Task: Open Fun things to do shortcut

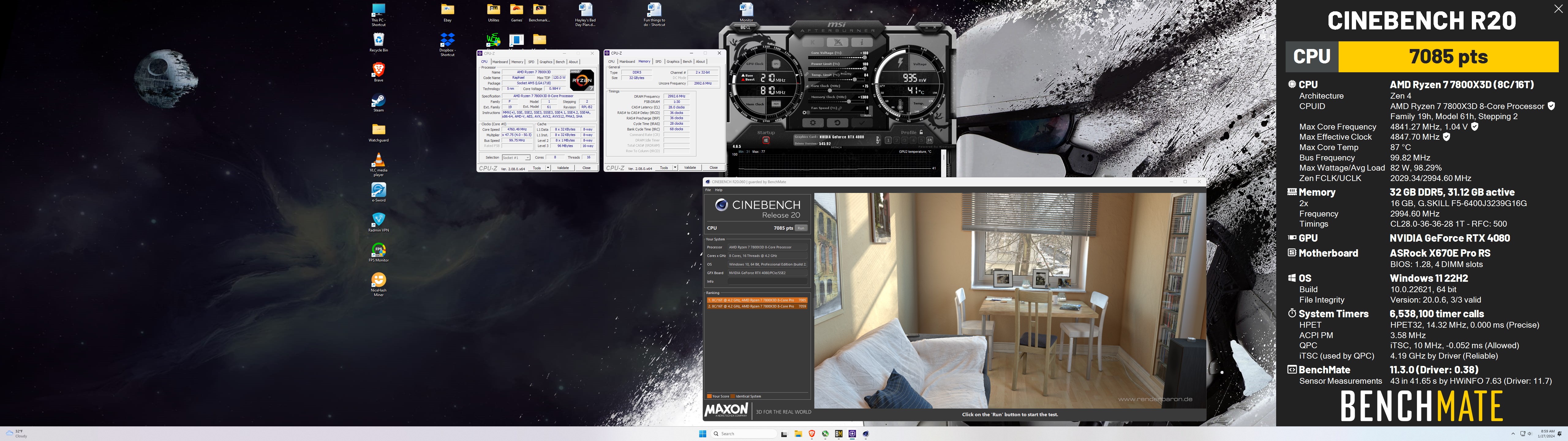Action: pos(654,15)
